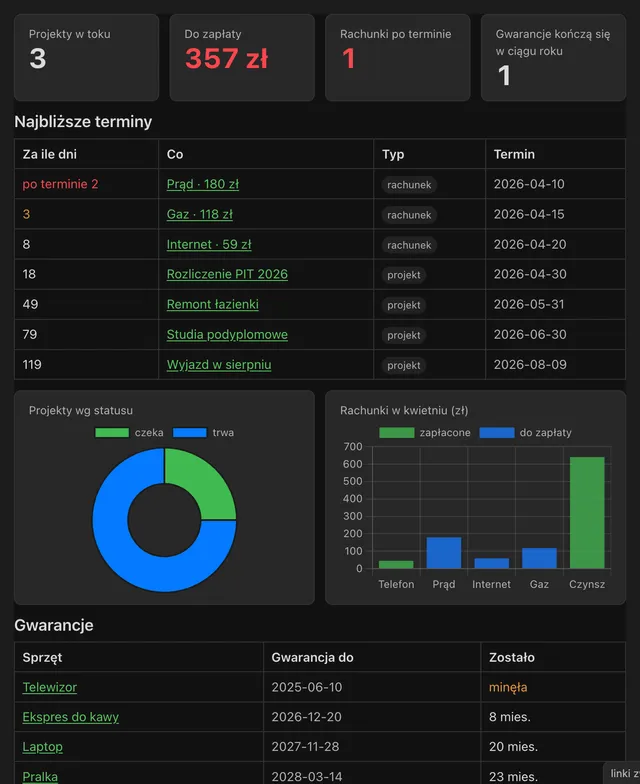Open the Laptop warranty entry
This screenshot has width=640, height=784.
42,746
